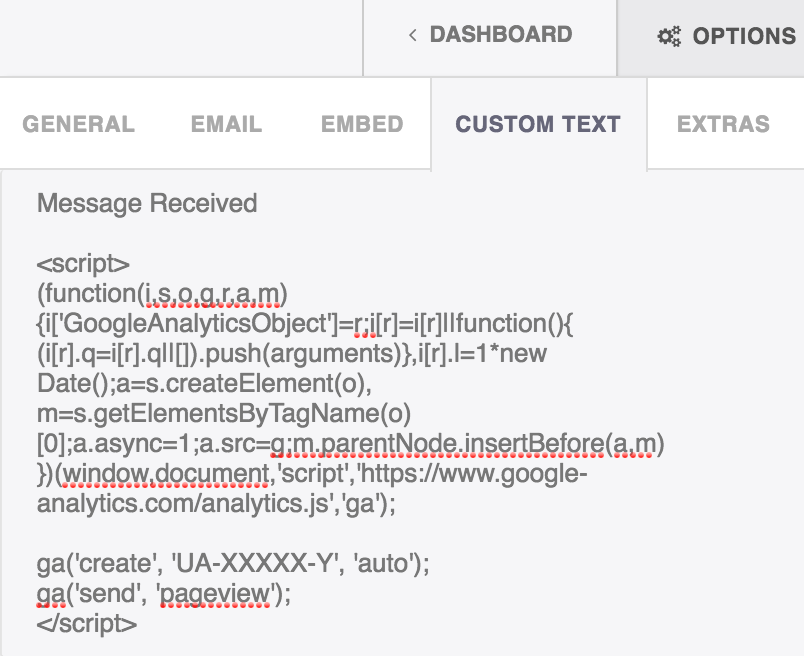Click the ga('create', 'UA-XXXXX-Y', 'auto') line
804x656 pixels.
pos(233,564)
